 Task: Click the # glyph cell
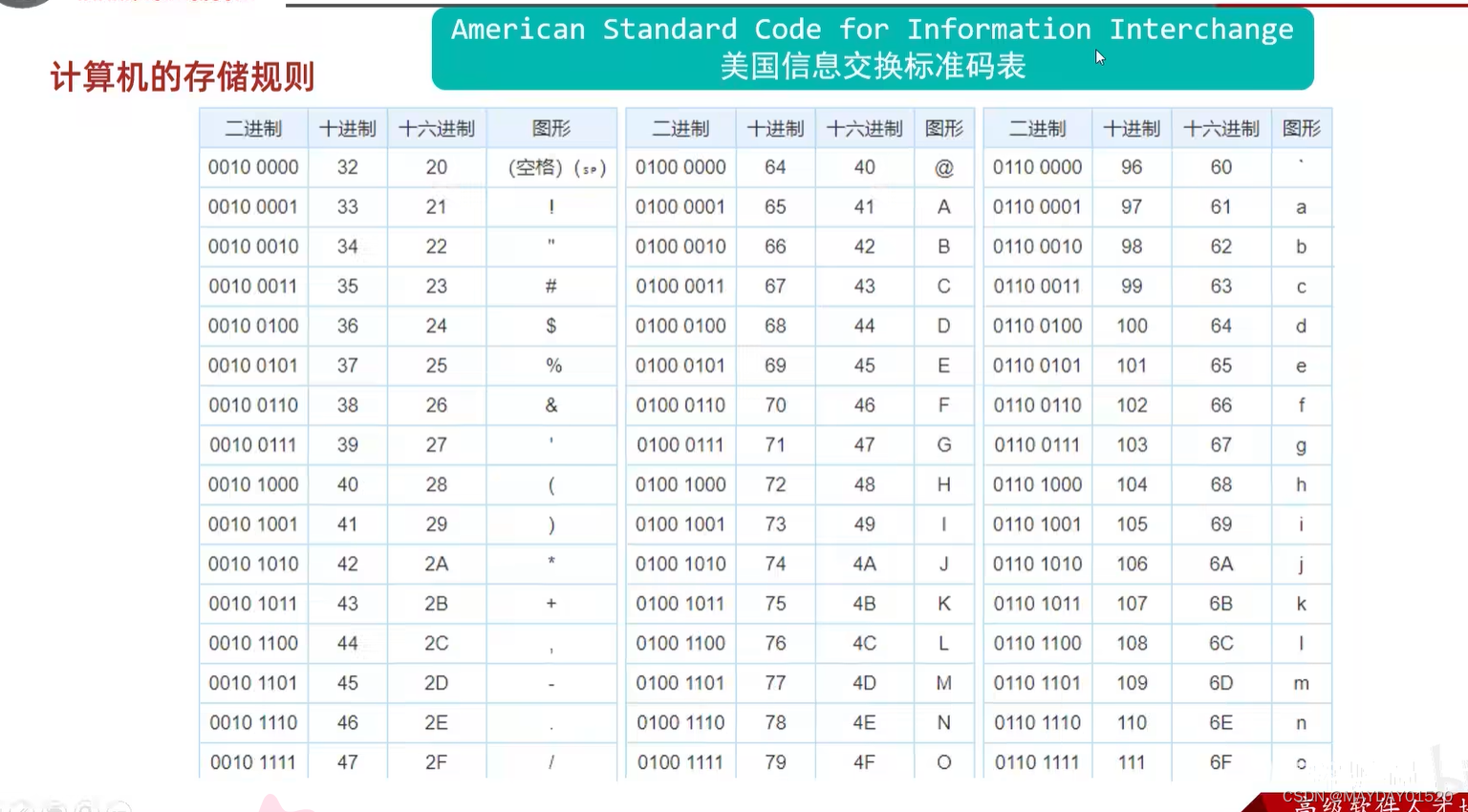click(551, 287)
